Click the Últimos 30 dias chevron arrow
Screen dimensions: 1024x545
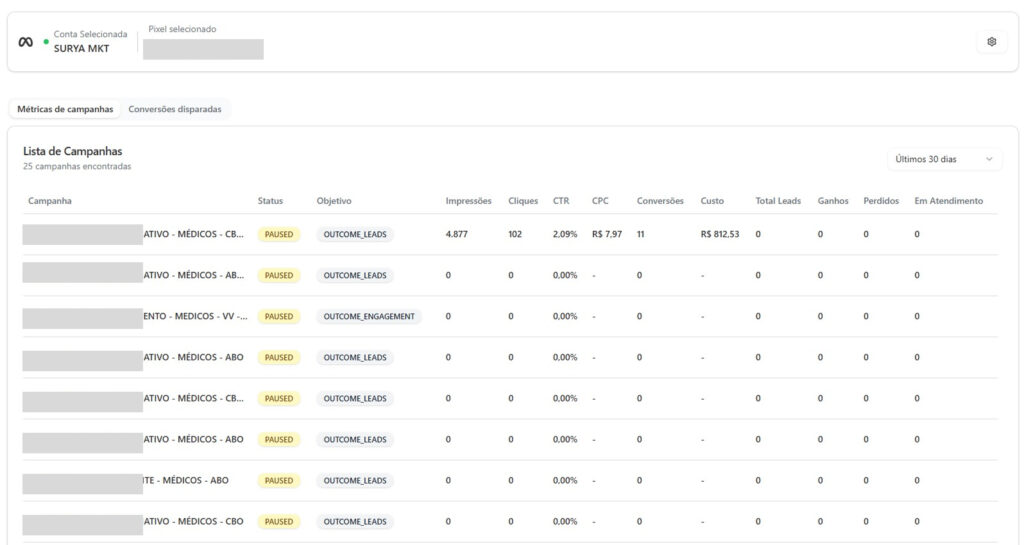[989, 159]
